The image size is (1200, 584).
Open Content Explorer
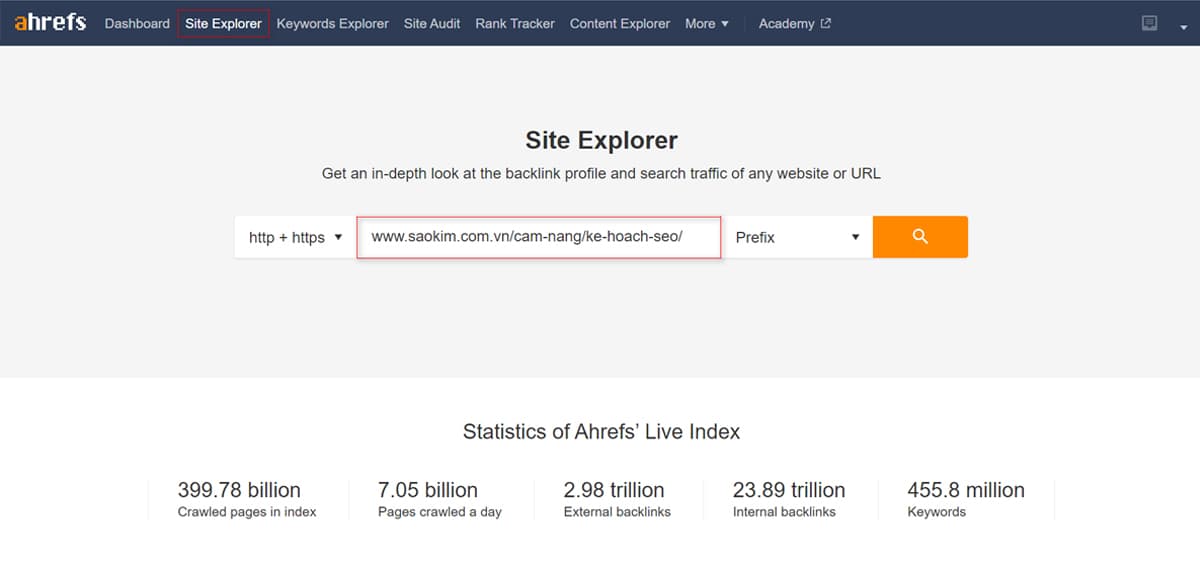(619, 23)
